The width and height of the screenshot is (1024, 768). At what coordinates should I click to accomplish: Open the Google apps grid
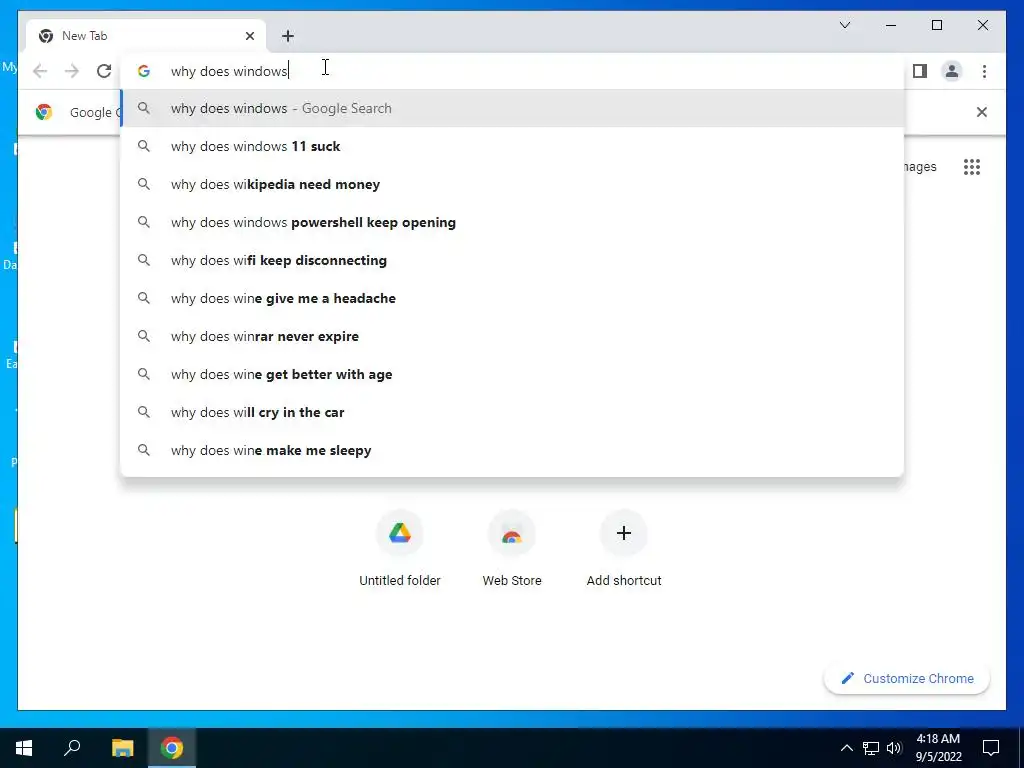pyautogui.click(x=972, y=167)
